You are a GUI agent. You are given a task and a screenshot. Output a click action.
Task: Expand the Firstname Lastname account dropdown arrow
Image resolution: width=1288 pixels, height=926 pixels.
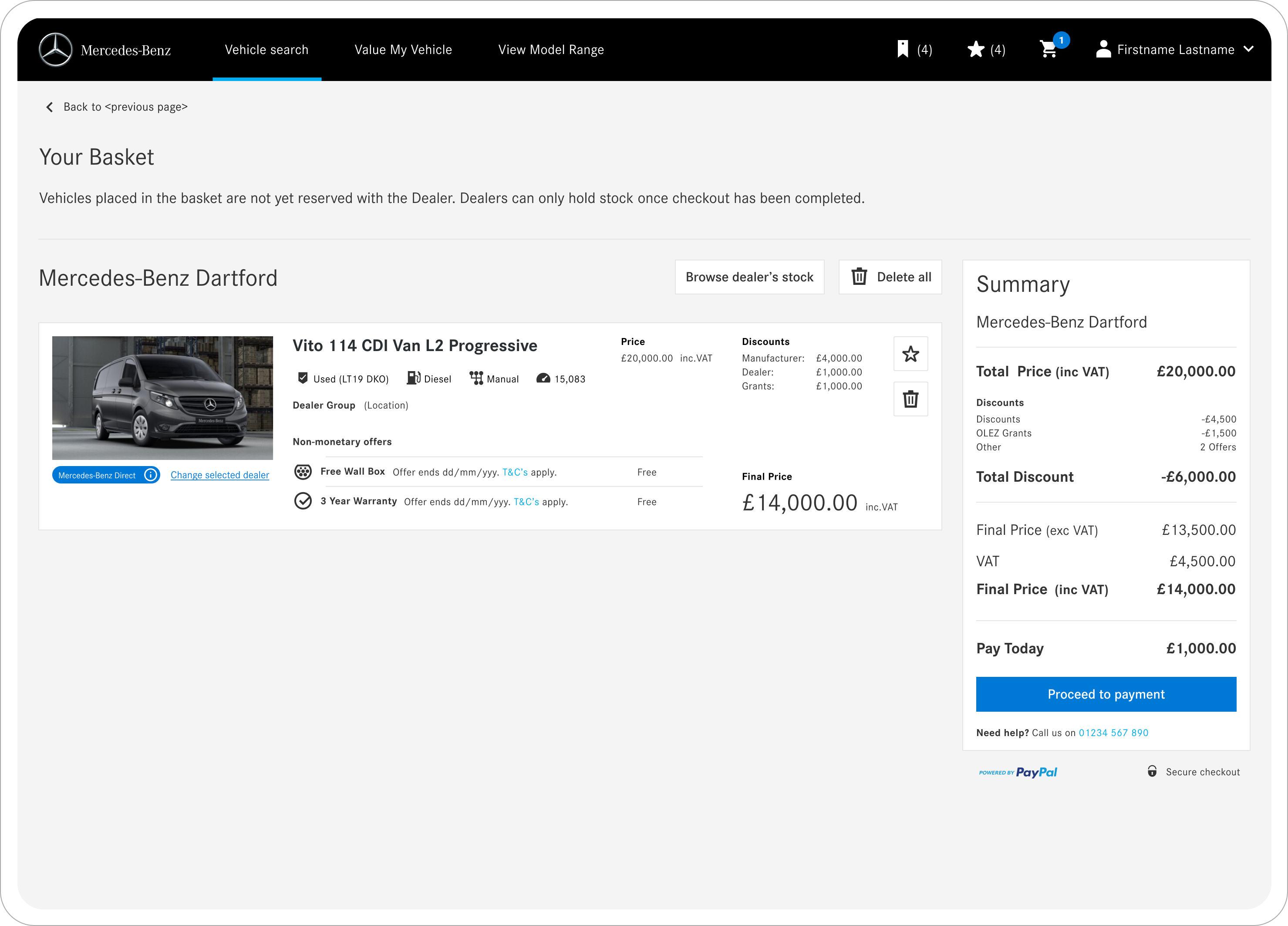(x=1248, y=49)
